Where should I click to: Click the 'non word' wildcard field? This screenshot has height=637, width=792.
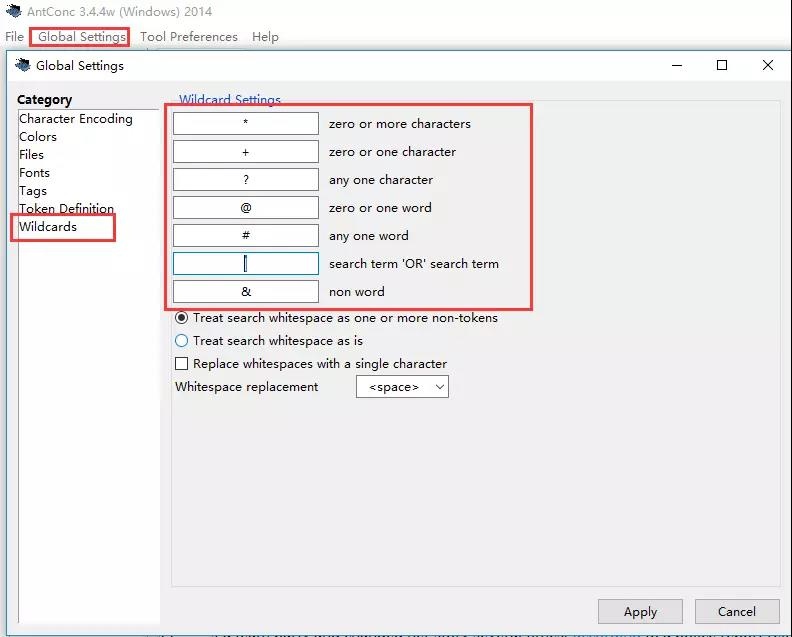246,292
